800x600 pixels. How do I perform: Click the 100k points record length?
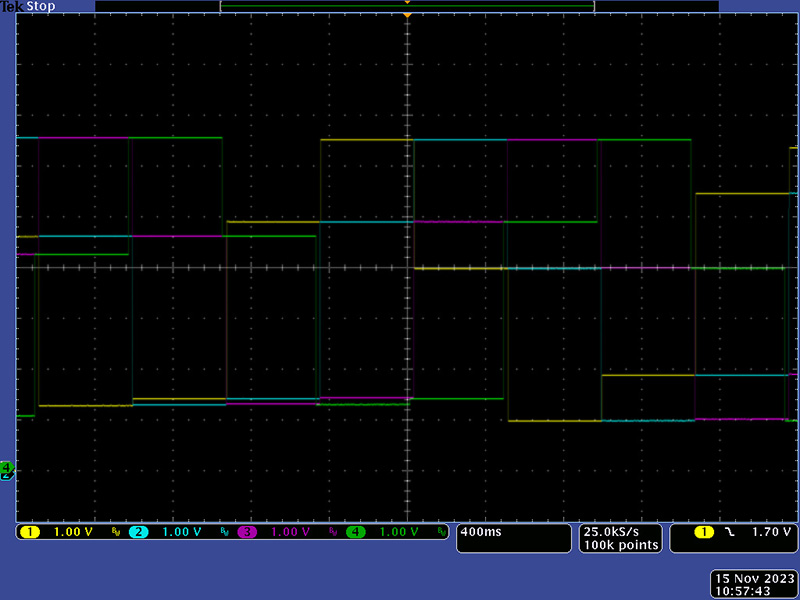621,545
